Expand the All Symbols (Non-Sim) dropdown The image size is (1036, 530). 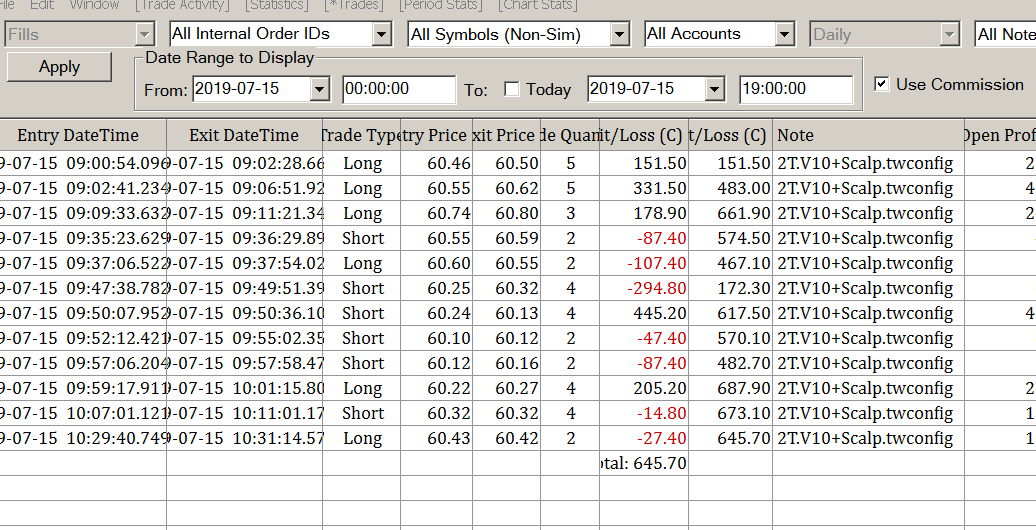620,34
